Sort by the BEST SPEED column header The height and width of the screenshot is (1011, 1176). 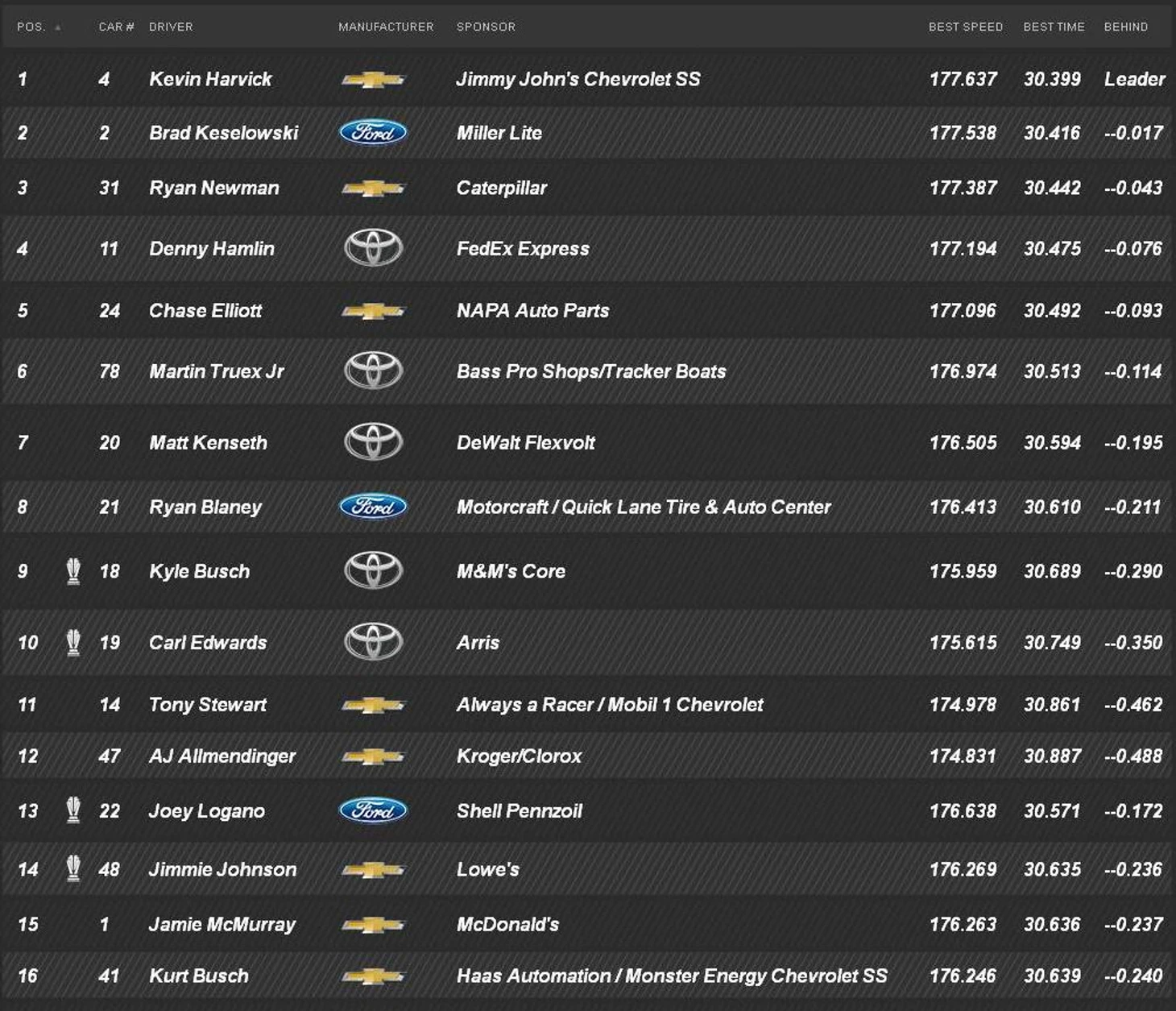coord(965,27)
